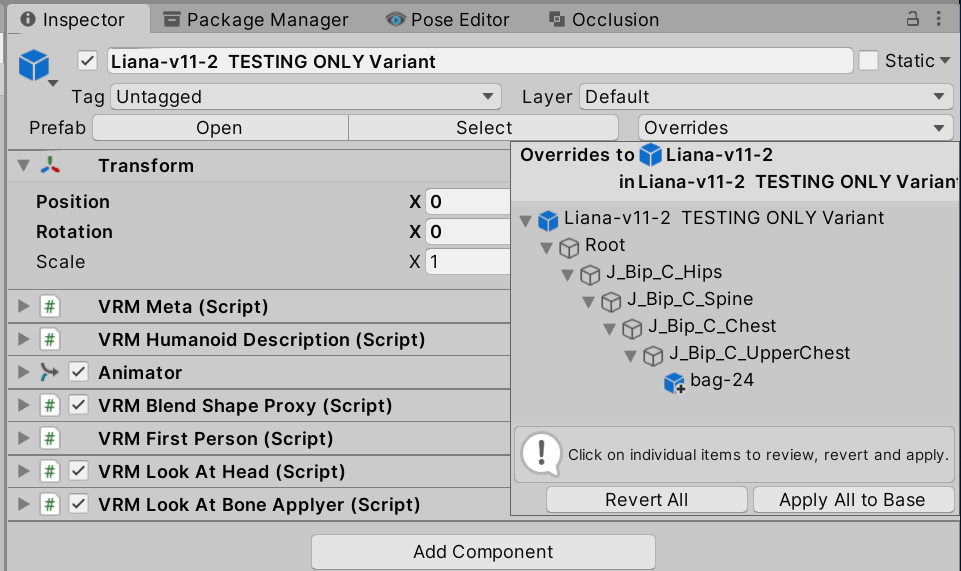Screen dimensions: 961x571
Task: Click the Position X value field
Action: coord(468,202)
